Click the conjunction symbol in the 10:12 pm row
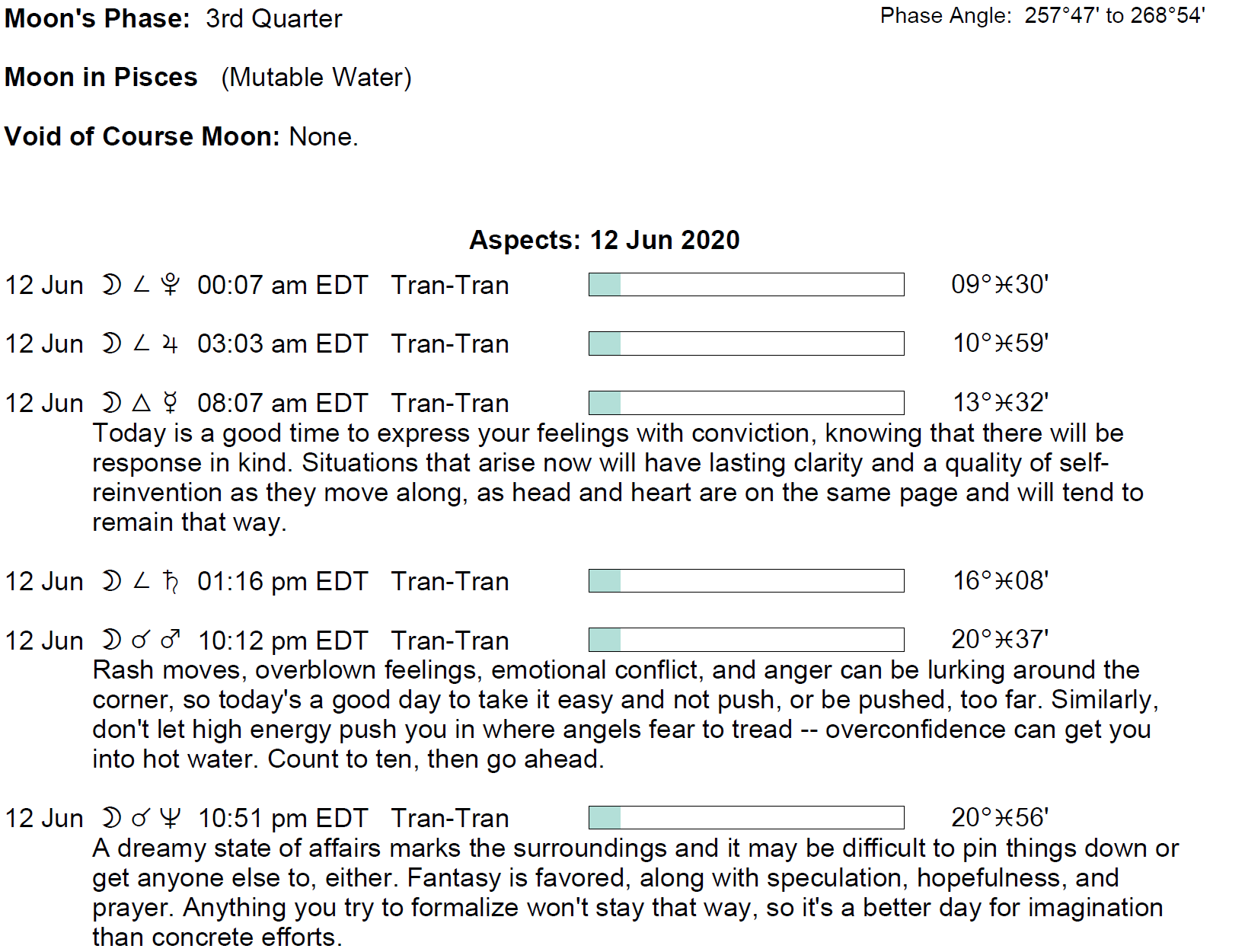This screenshot has width=1245, height=952. coord(142,641)
